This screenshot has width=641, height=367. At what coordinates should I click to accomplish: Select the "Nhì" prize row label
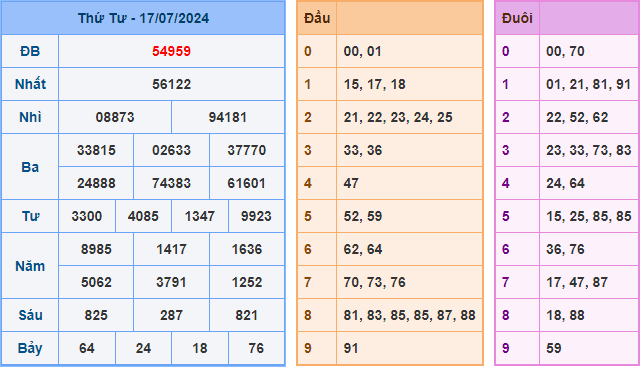(30, 117)
